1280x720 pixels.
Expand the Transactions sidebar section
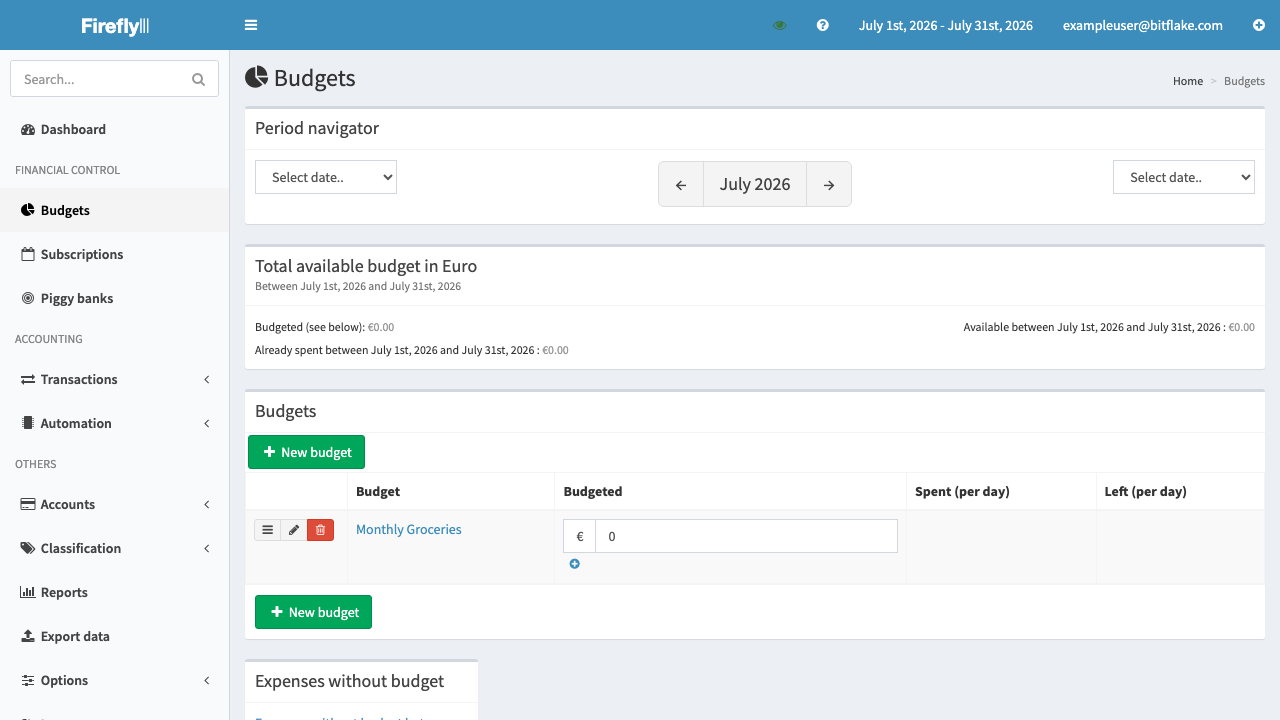(115, 379)
